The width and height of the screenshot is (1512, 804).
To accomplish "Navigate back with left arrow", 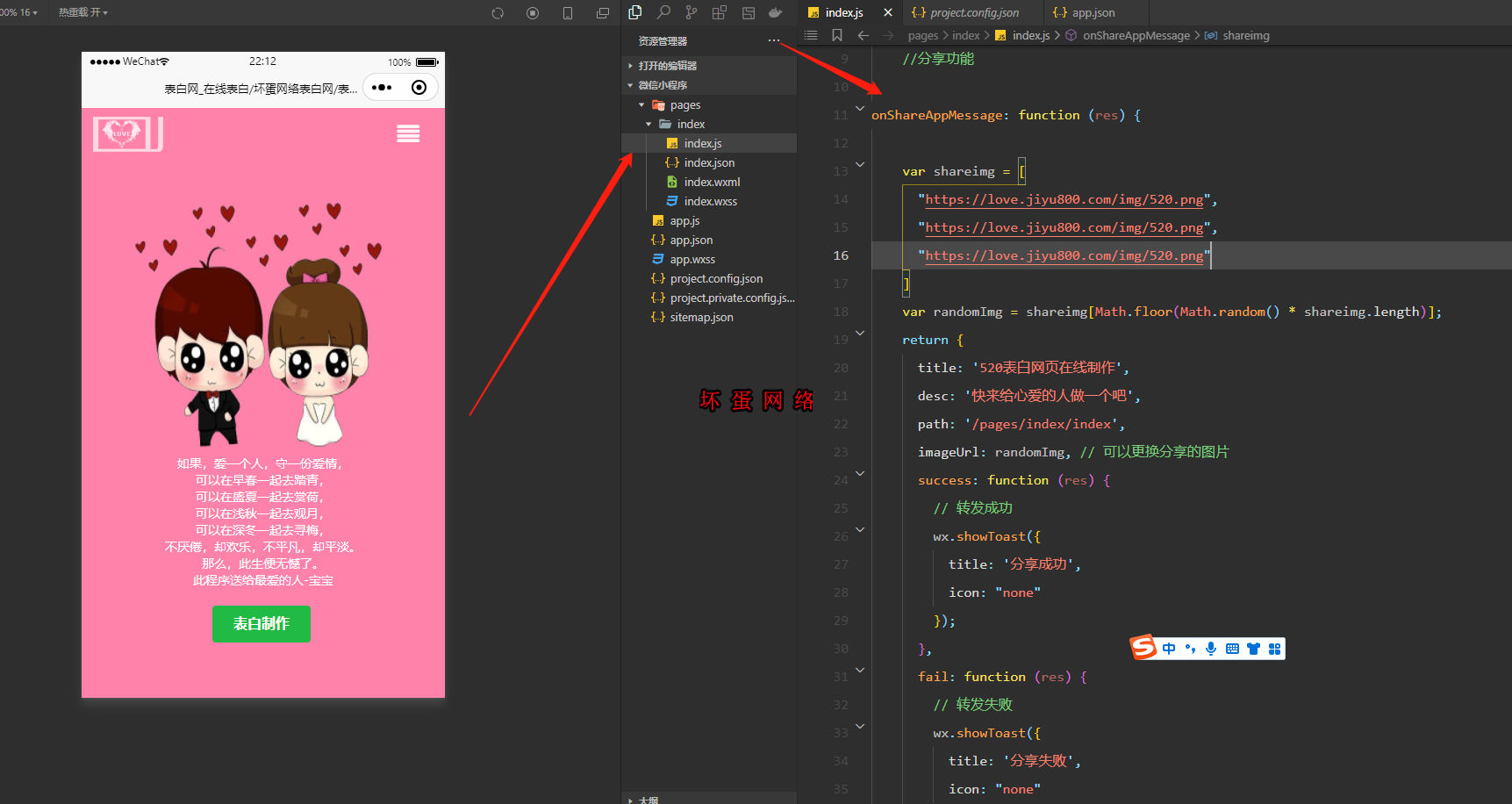I will pos(863,35).
